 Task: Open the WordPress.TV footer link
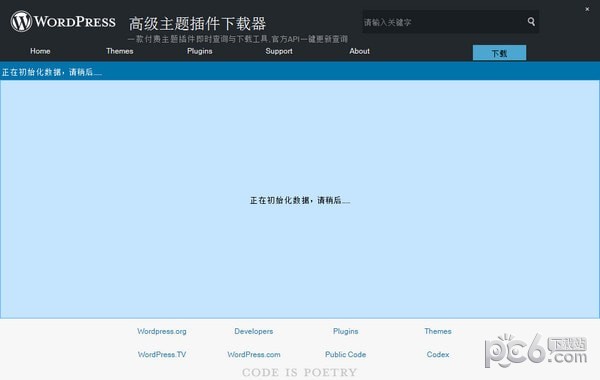[x=162, y=355]
